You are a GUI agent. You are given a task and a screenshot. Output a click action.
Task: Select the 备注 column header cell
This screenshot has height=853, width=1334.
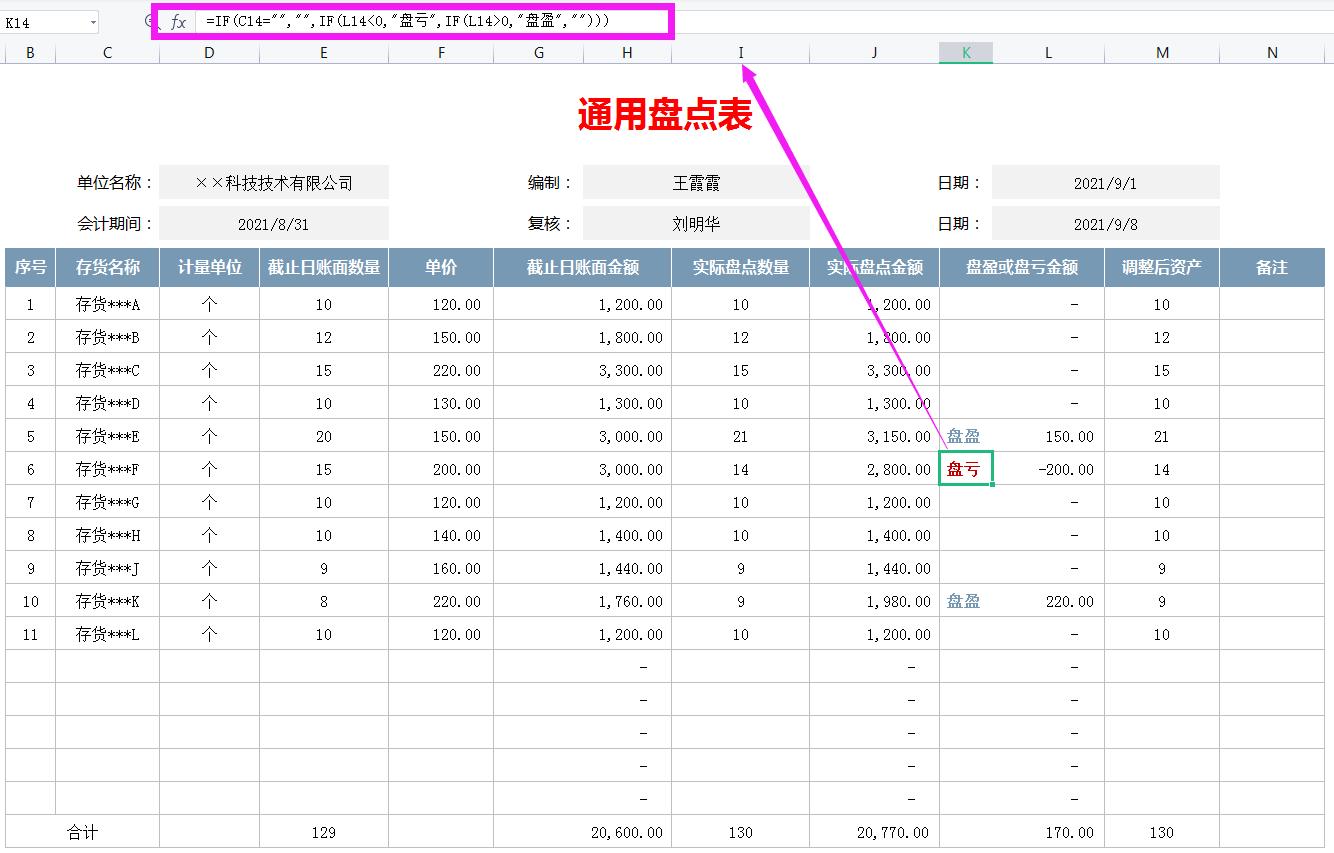[x=1271, y=267]
